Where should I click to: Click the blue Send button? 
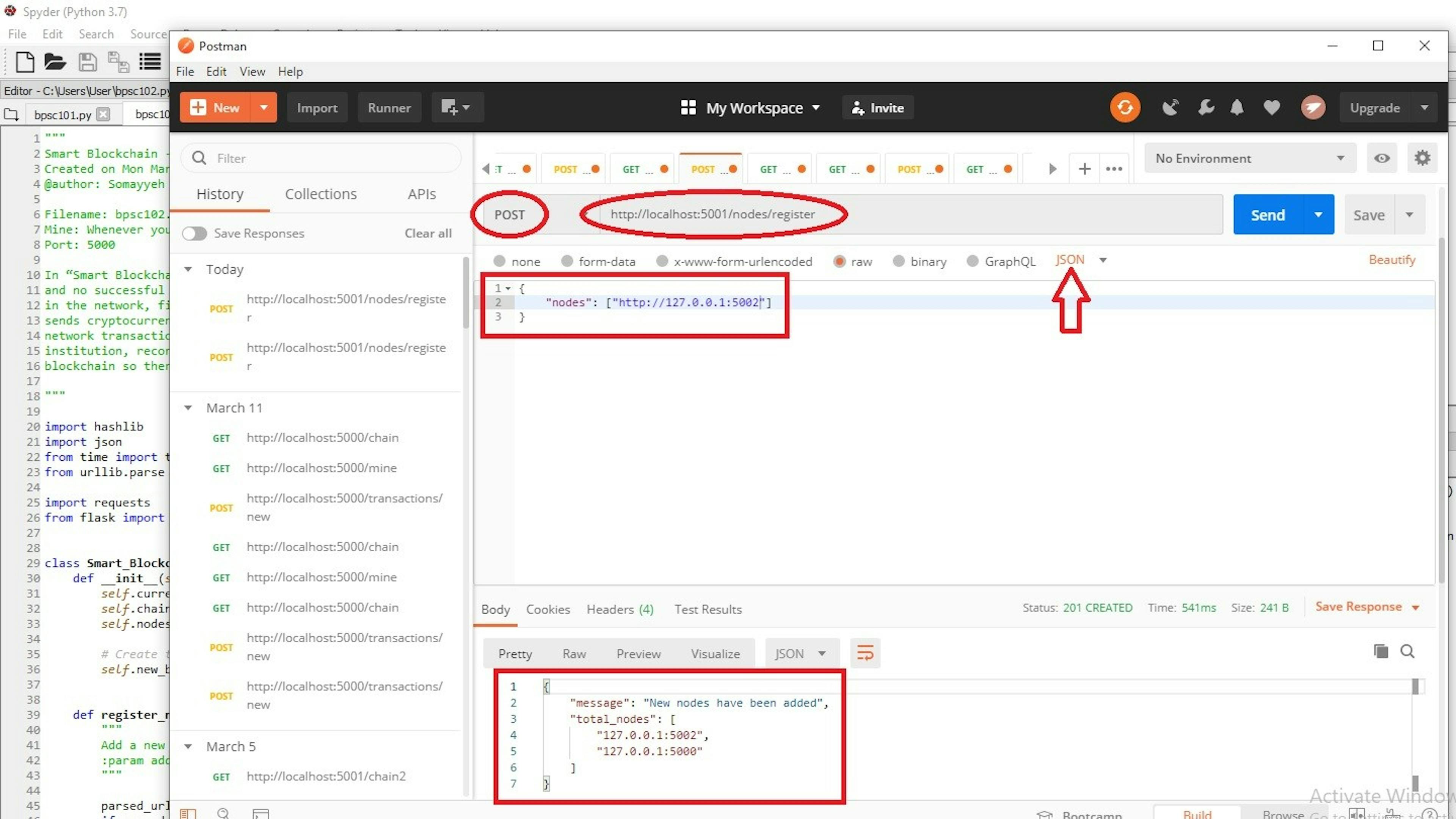click(1268, 215)
